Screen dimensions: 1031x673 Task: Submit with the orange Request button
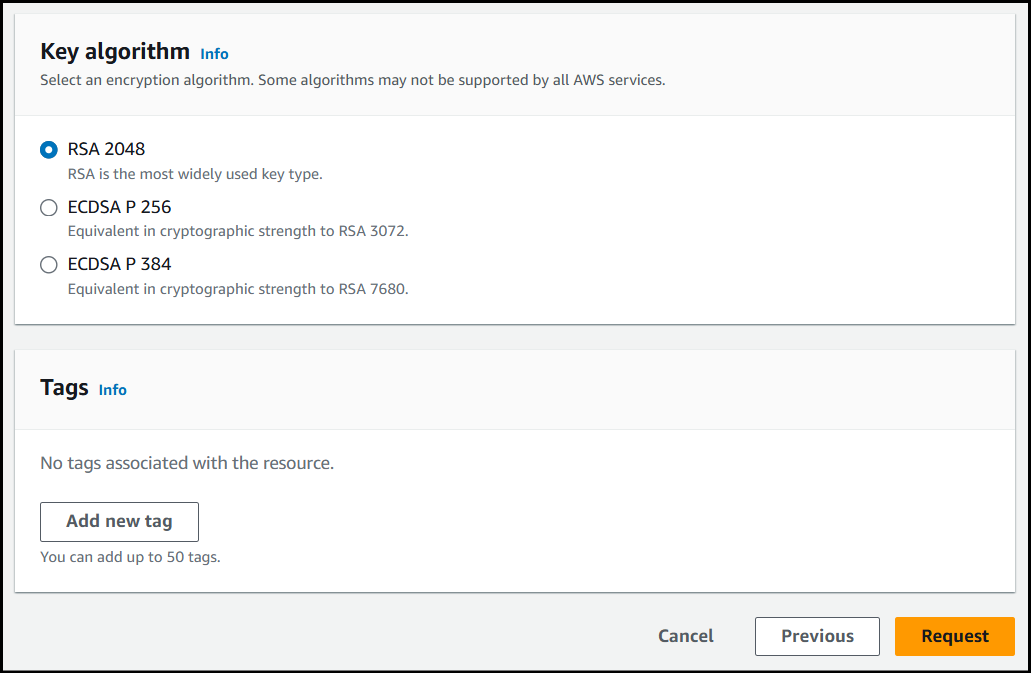pos(954,636)
